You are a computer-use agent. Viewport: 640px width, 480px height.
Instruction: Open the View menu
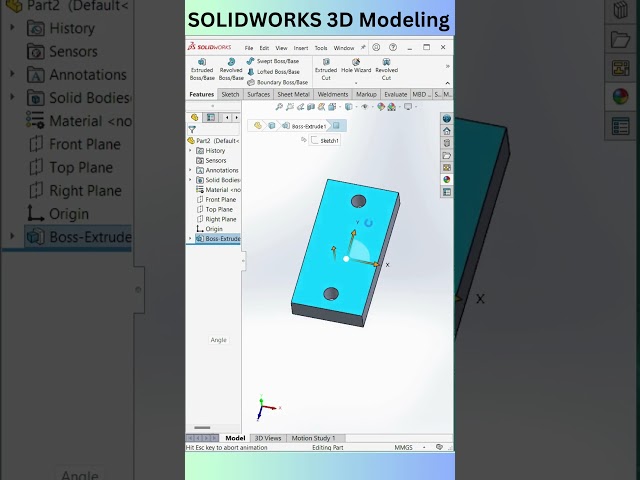point(281,48)
